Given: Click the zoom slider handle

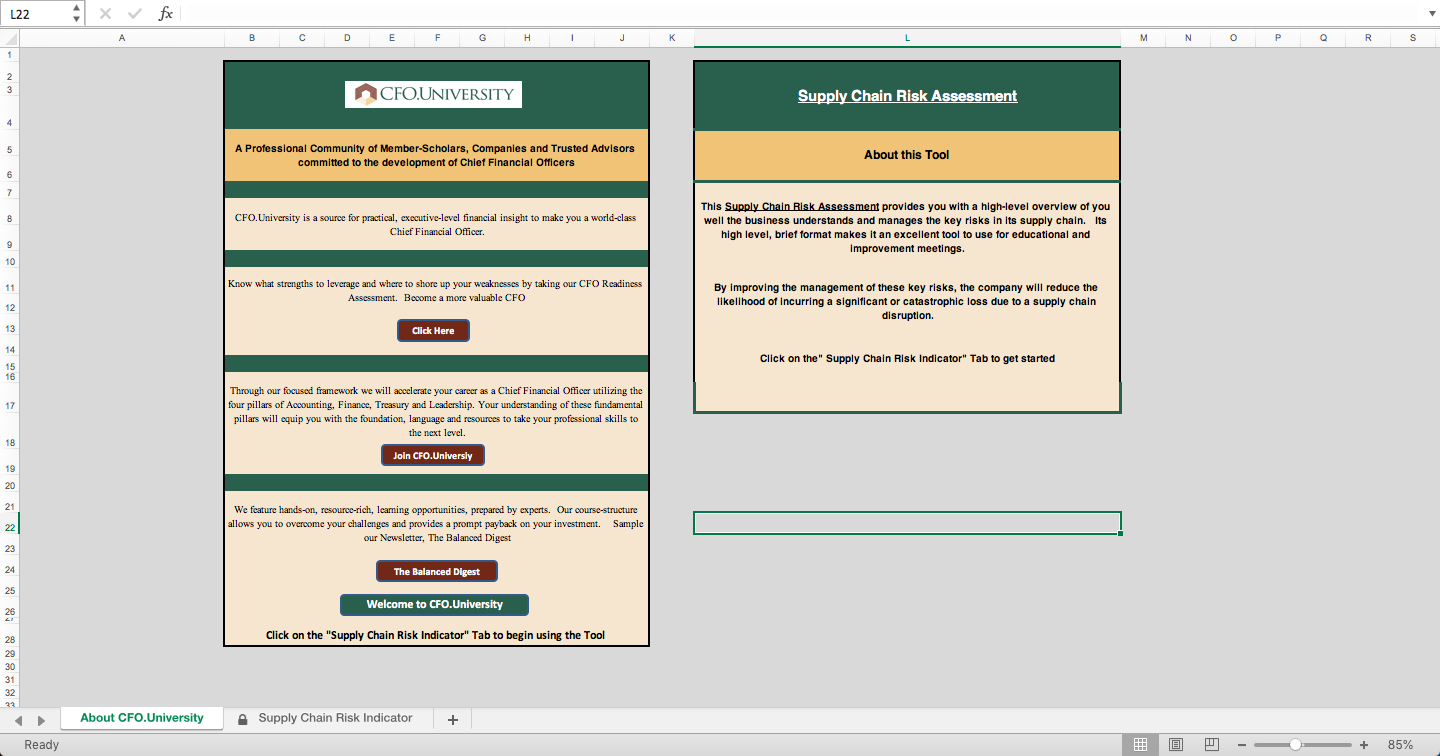Looking at the screenshot, I should [1295, 745].
